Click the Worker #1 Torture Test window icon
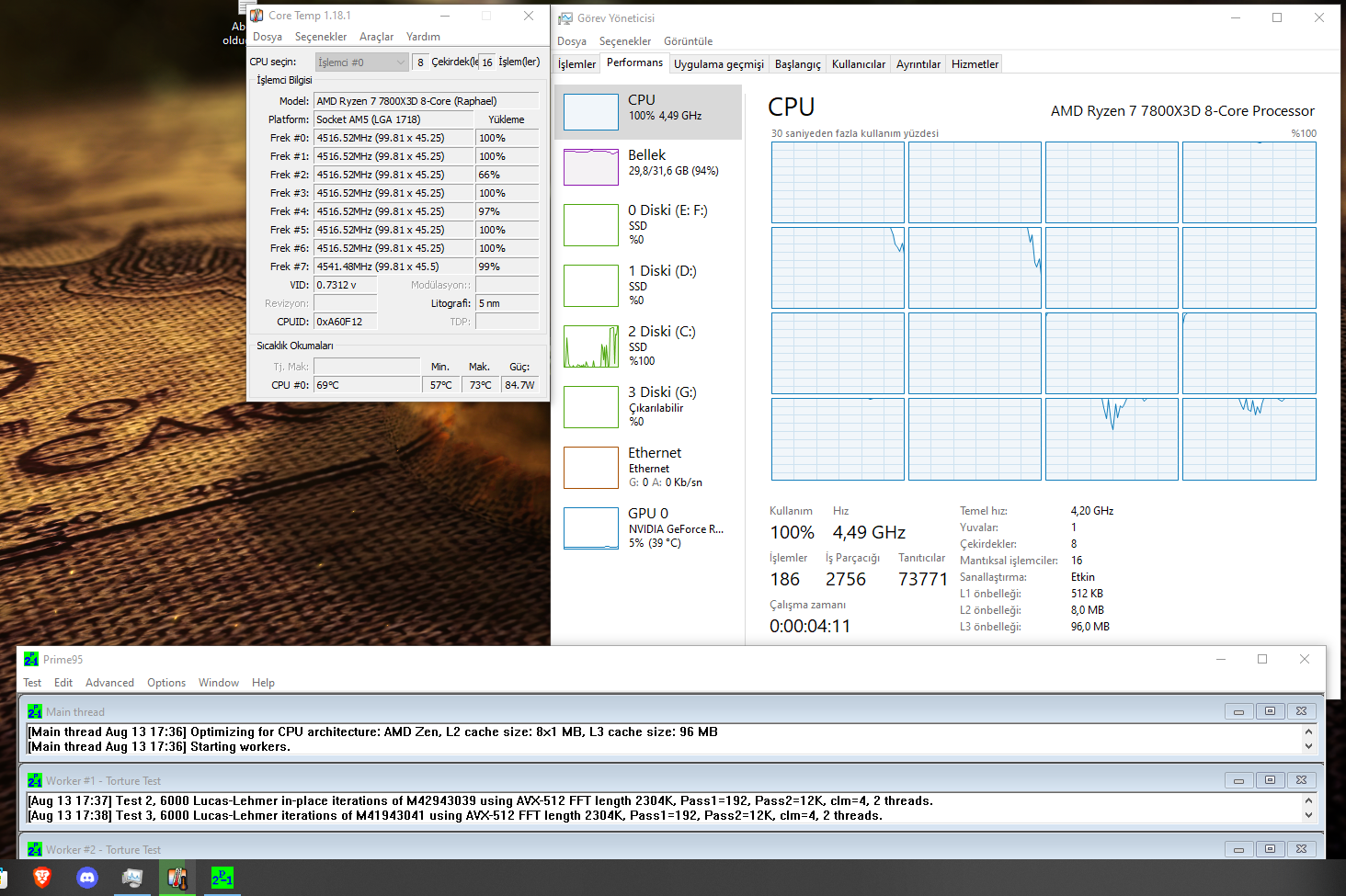The height and width of the screenshot is (896, 1346). pos(35,780)
